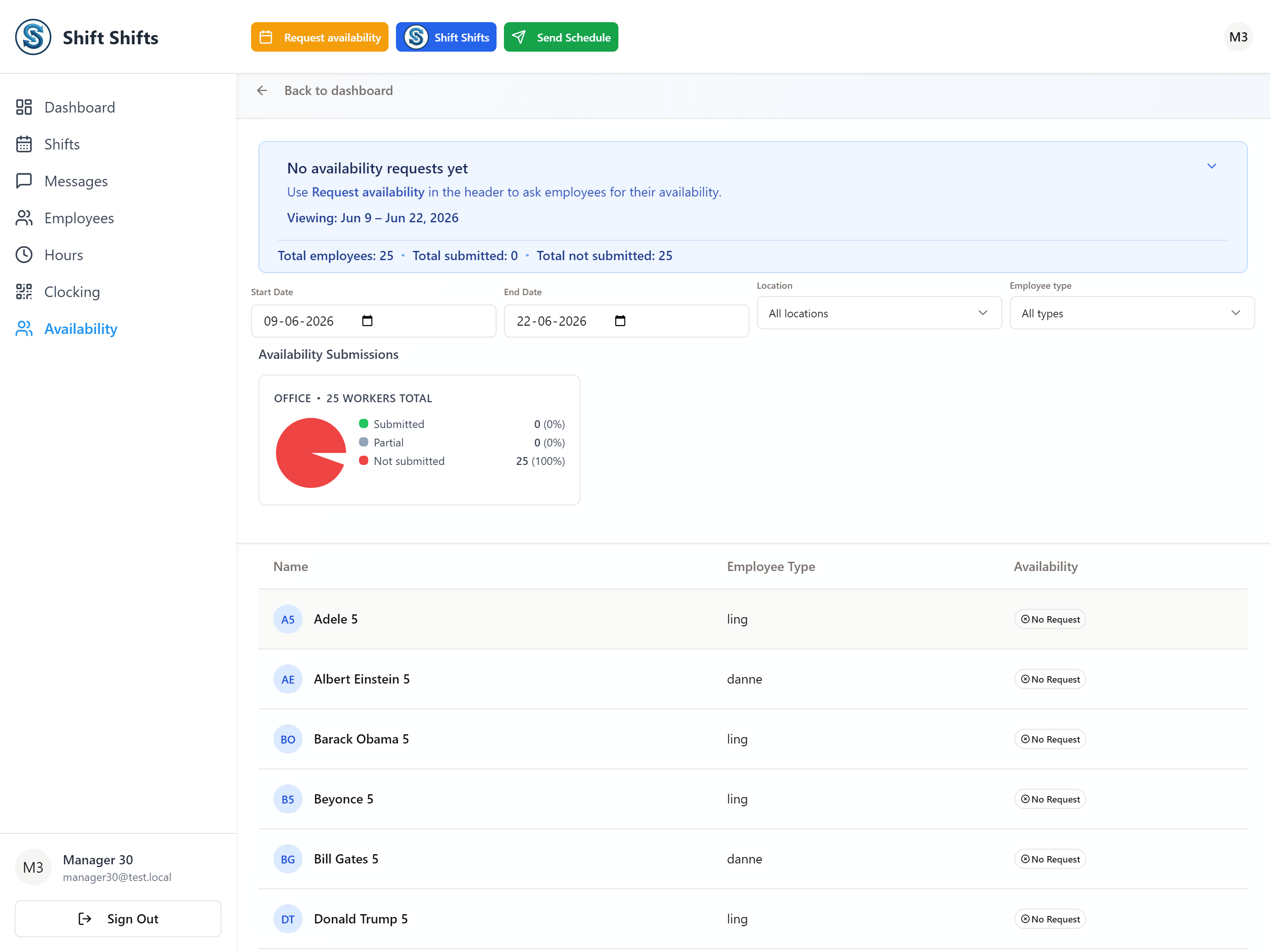Click the back arrow icon

point(263,91)
